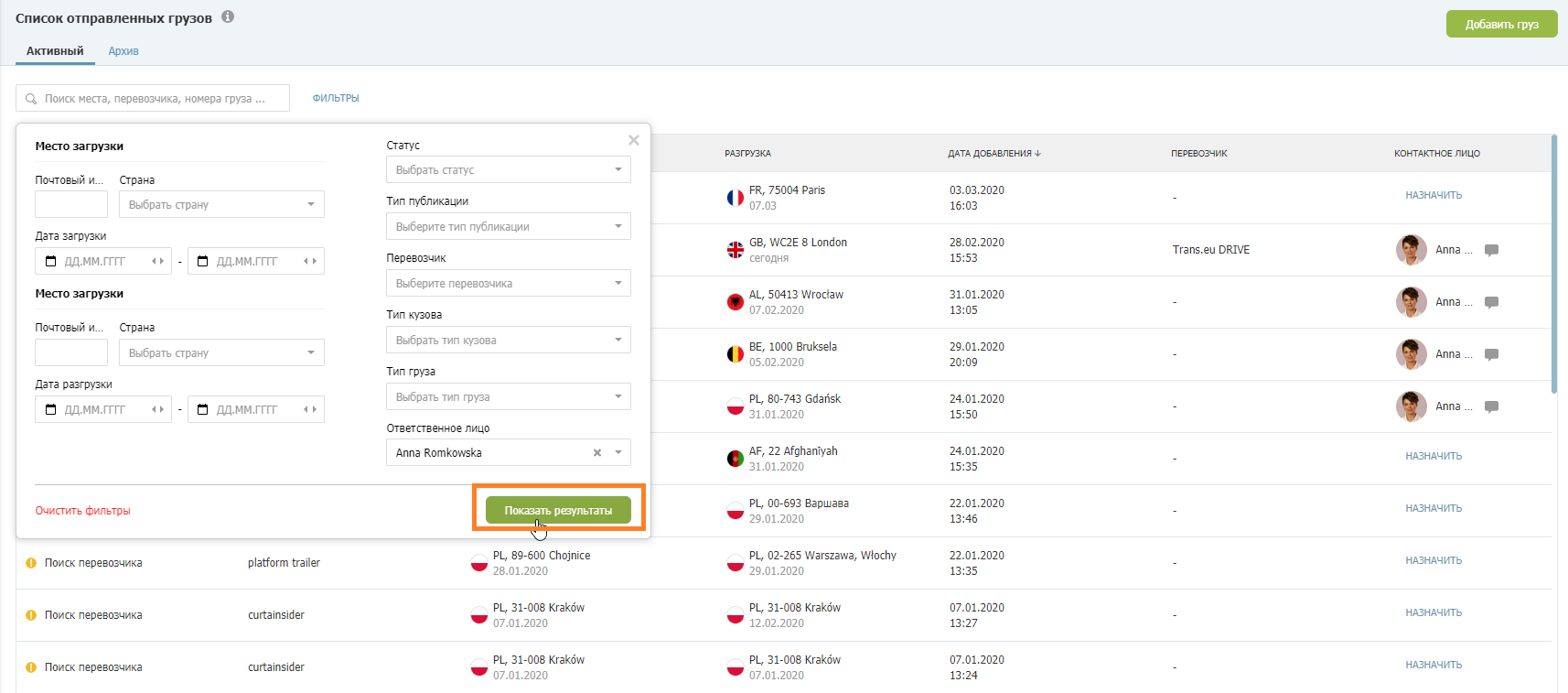The height and width of the screenshot is (693, 1568).
Task: Open info icon next to page title
Action: point(228,16)
